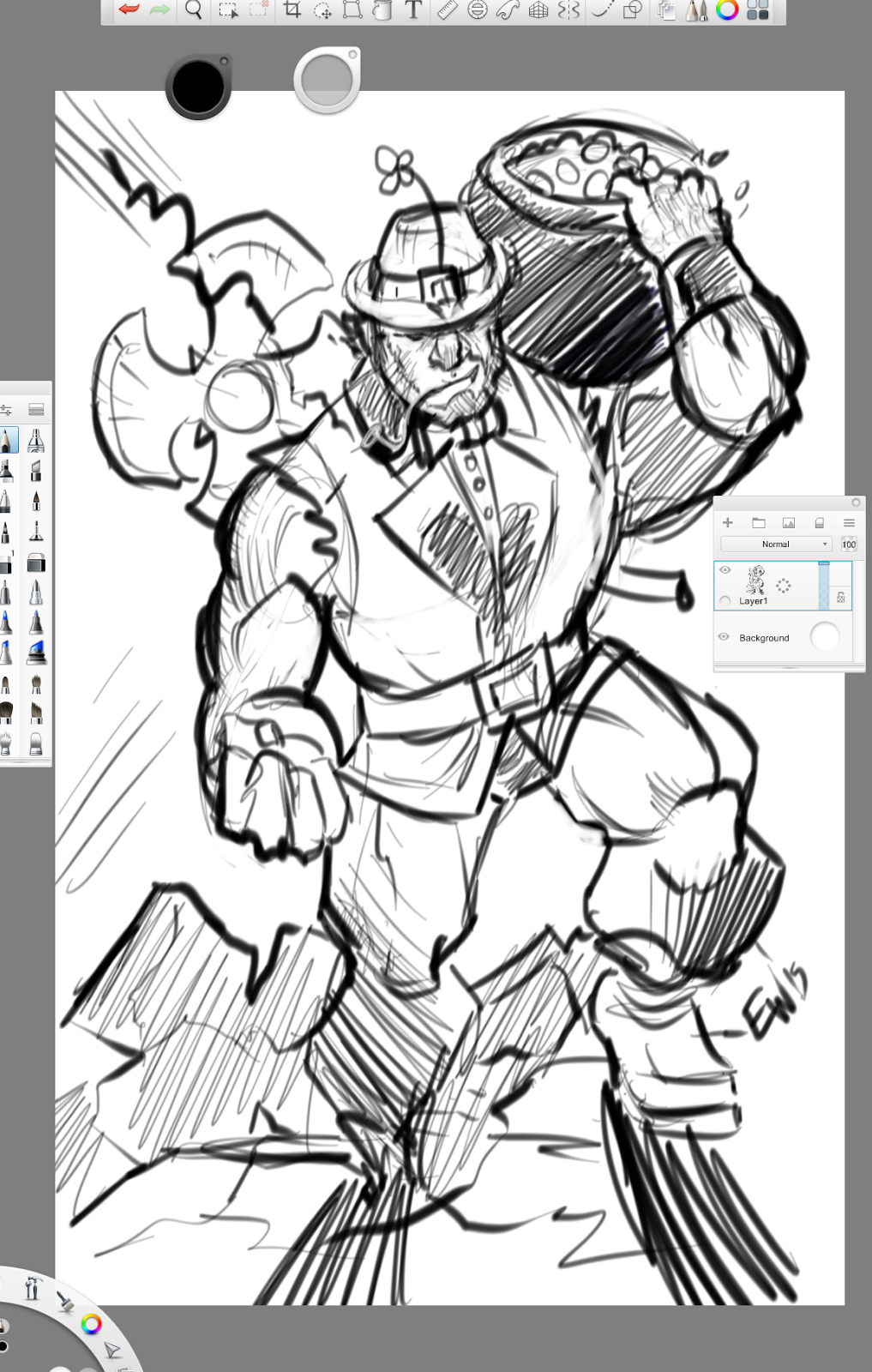Screen dimensions: 872x1372
Task: Select the white smear brush at bottom
Action: pyautogui.click(x=36, y=743)
